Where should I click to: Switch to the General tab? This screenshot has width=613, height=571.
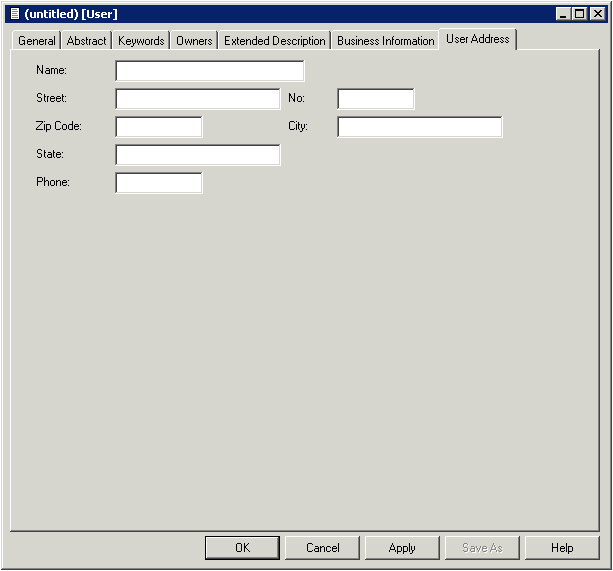click(x=37, y=41)
